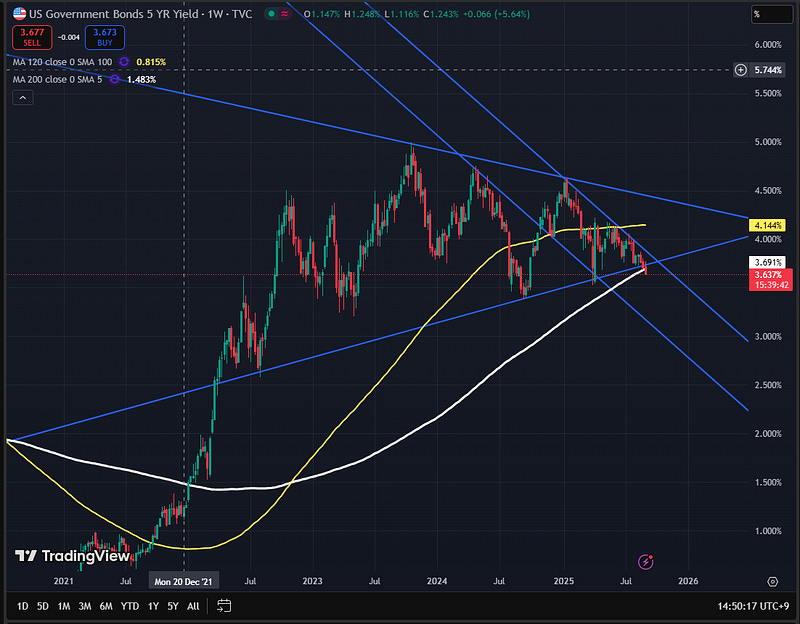Click the purple loading icon beside MA 200
Screen dimensions: 800x624
point(114,79)
